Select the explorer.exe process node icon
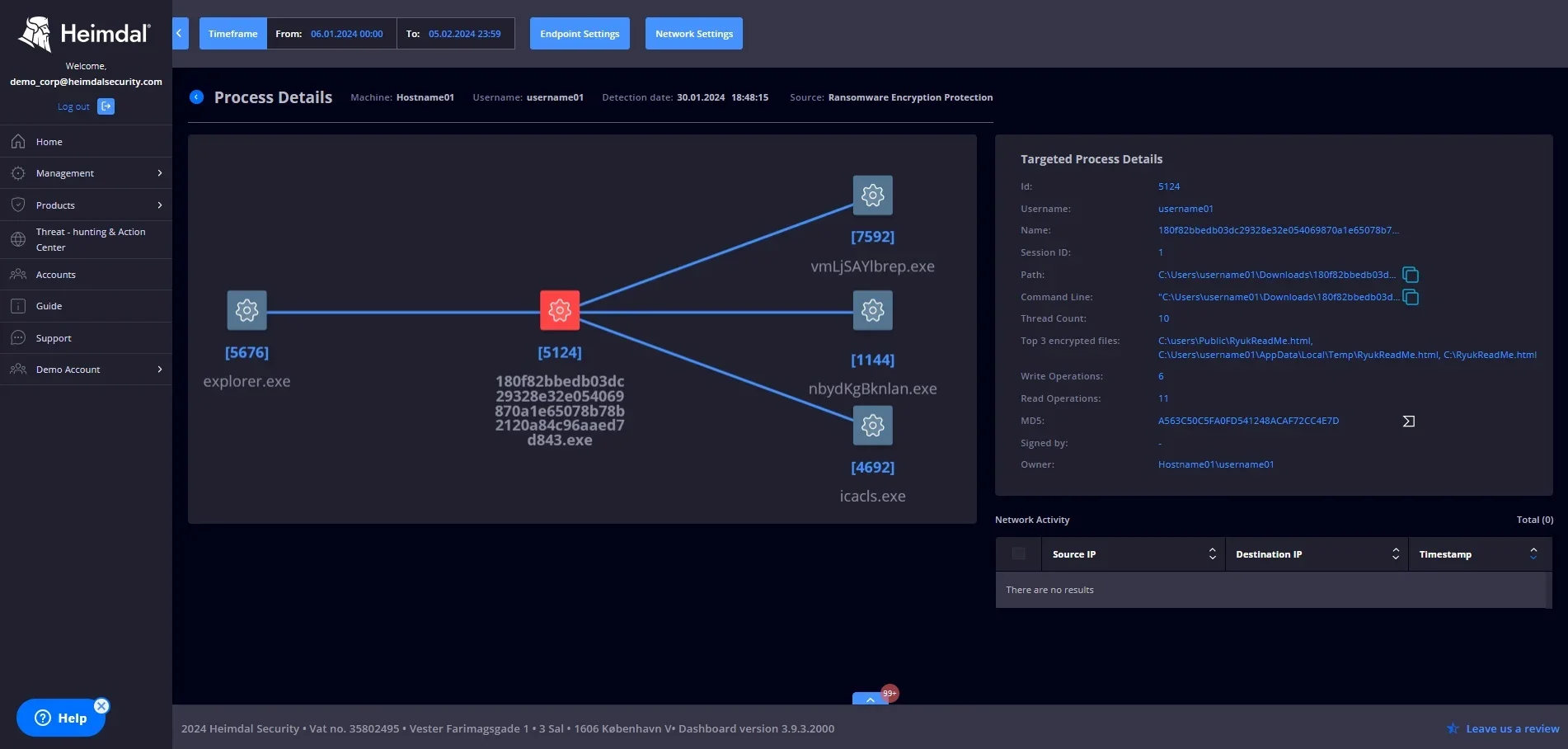Image resolution: width=1568 pixels, height=749 pixels. [246, 310]
